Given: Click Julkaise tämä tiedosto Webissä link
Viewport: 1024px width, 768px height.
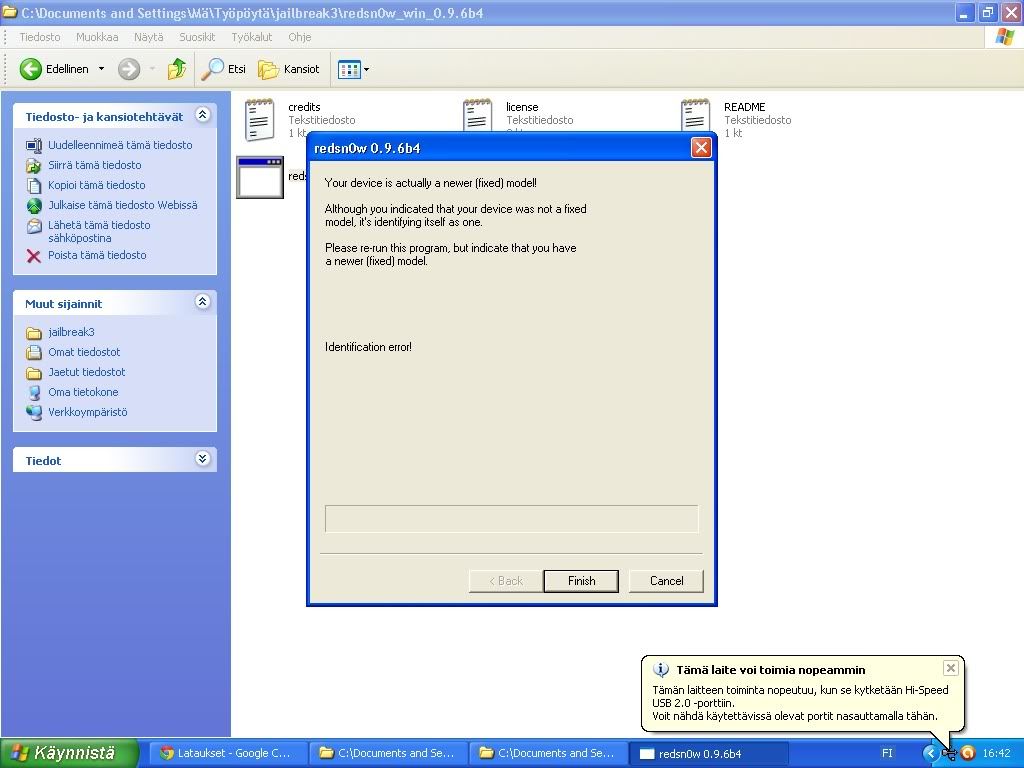Looking at the screenshot, I should pos(123,205).
